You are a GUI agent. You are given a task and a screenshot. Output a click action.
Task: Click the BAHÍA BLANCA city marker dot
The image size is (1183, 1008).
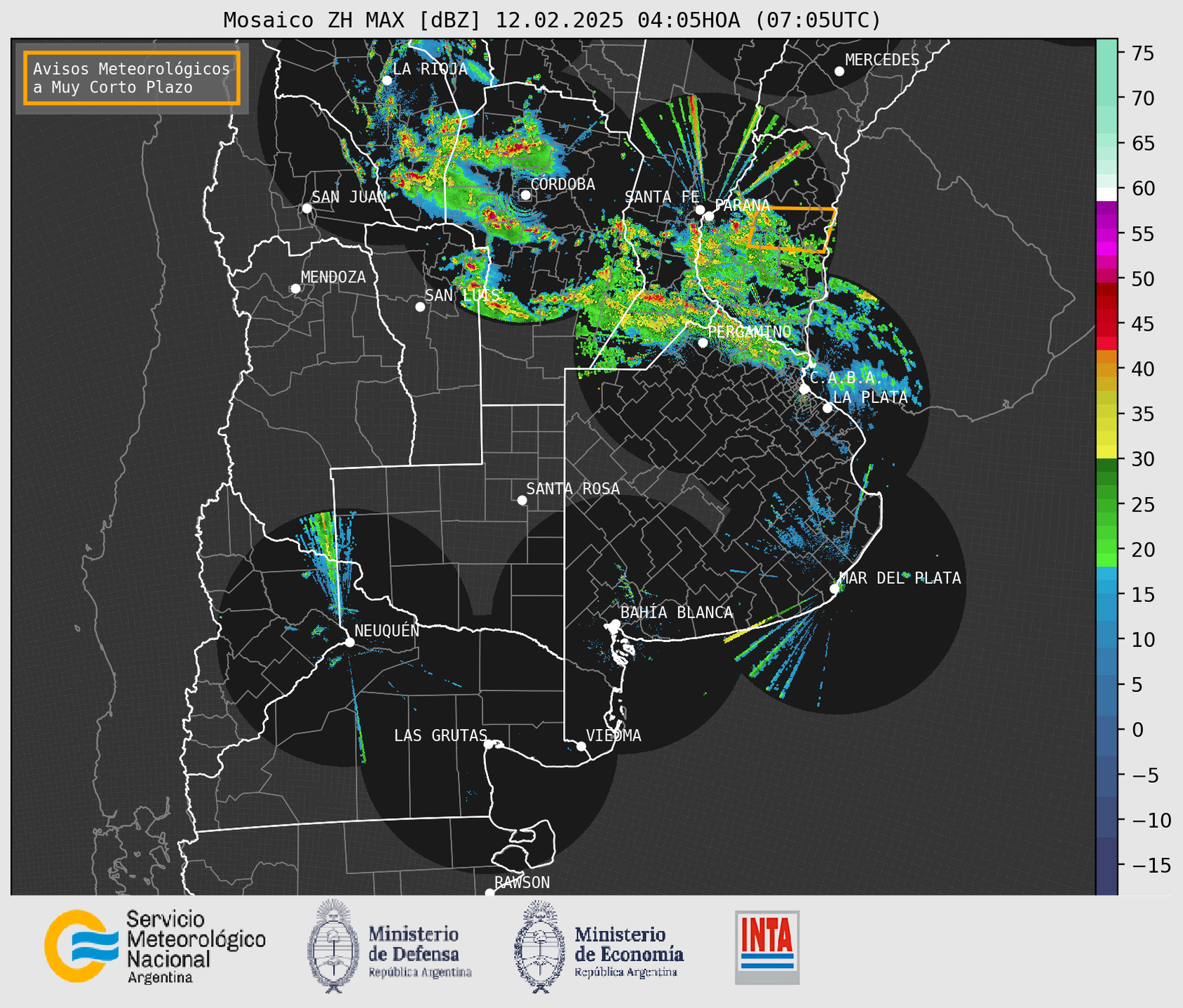615,624
